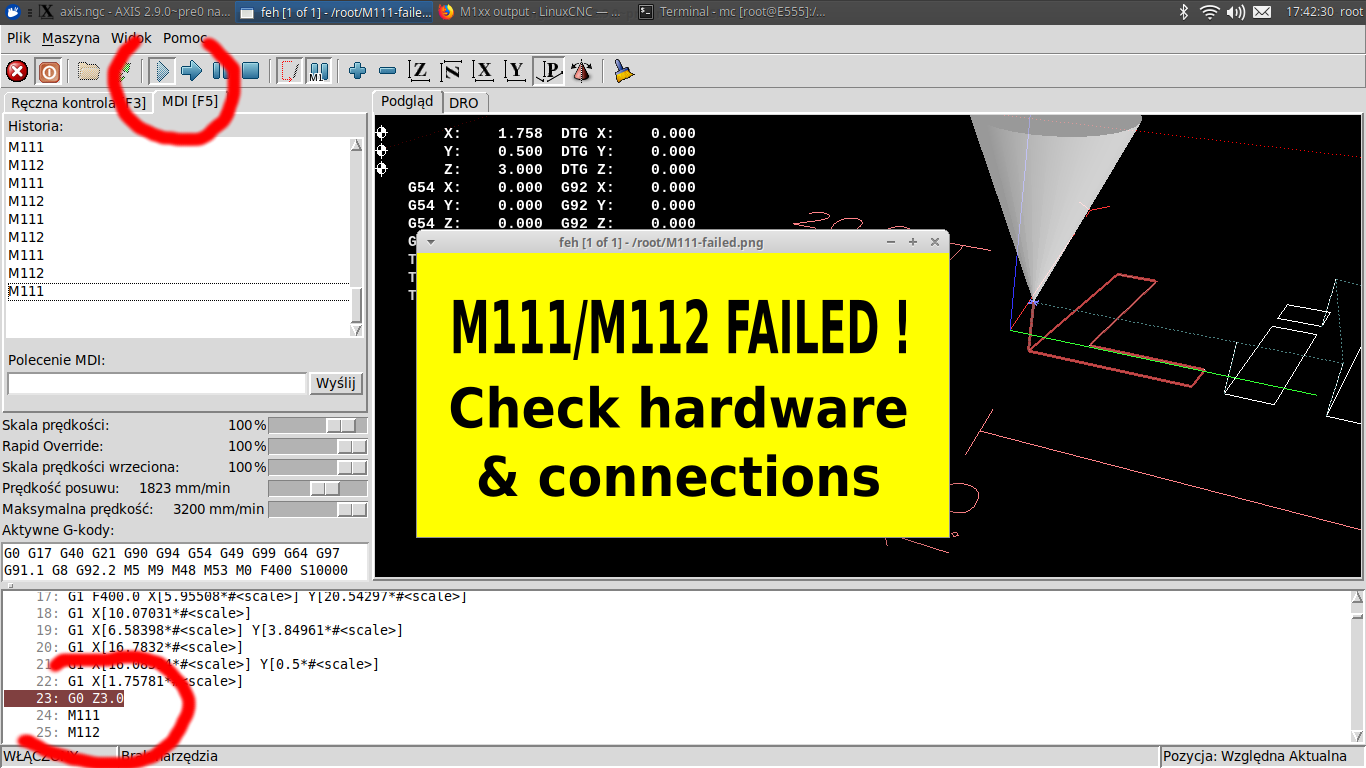Screen dimensions: 1366x768
Task: Clear live plot with broom icon
Action: click(624, 71)
